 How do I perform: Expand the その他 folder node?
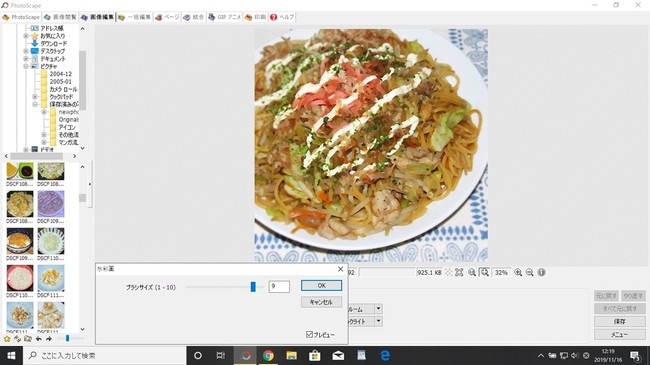click(x=44, y=135)
